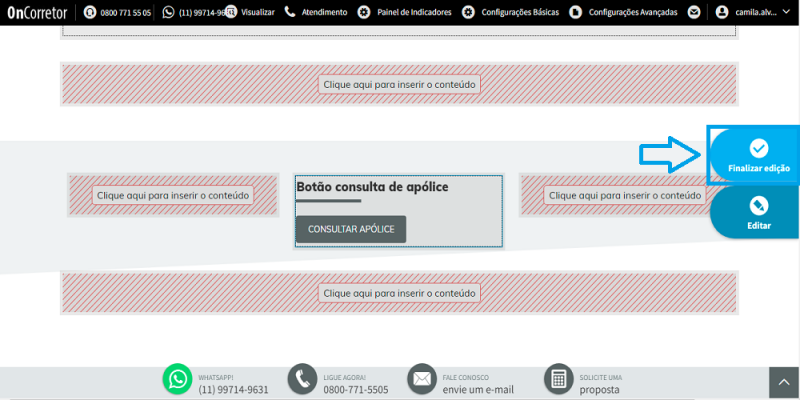Click the proposta link in footer
The width and height of the screenshot is (800, 400).
point(599,390)
